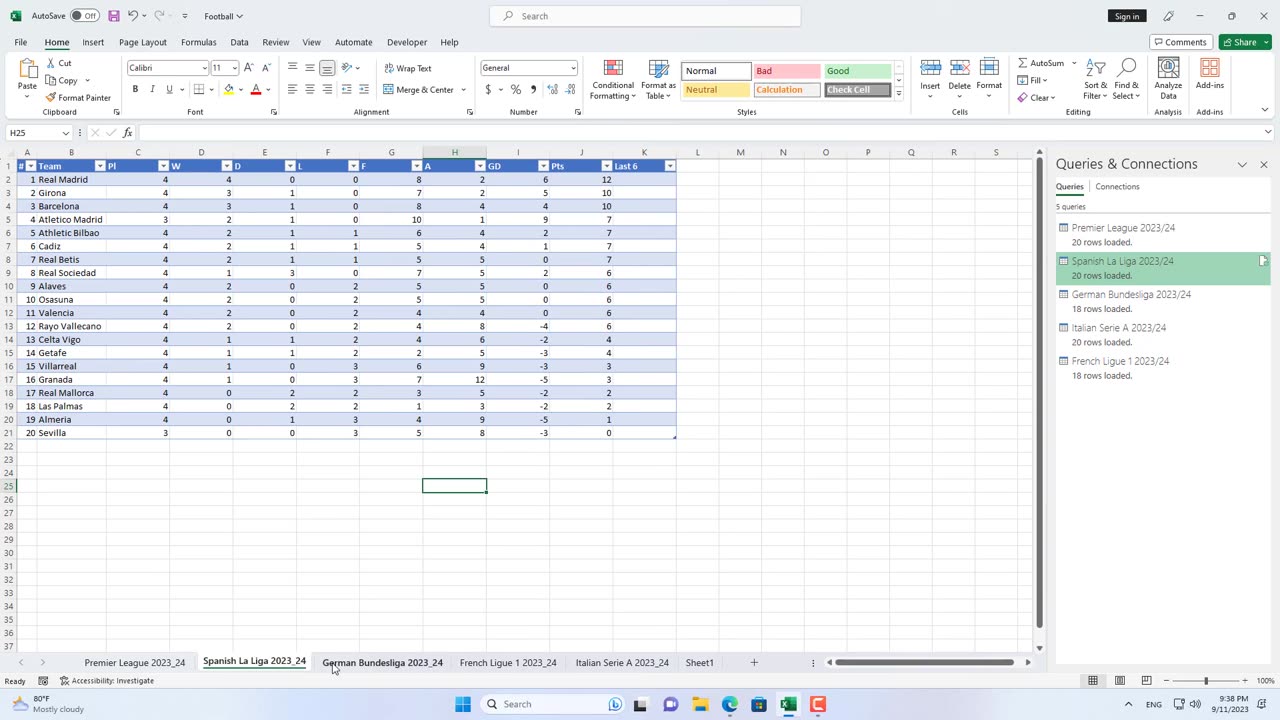The height and width of the screenshot is (720, 1280).
Task: Click the formula bar input
Action: click(700, 133)
